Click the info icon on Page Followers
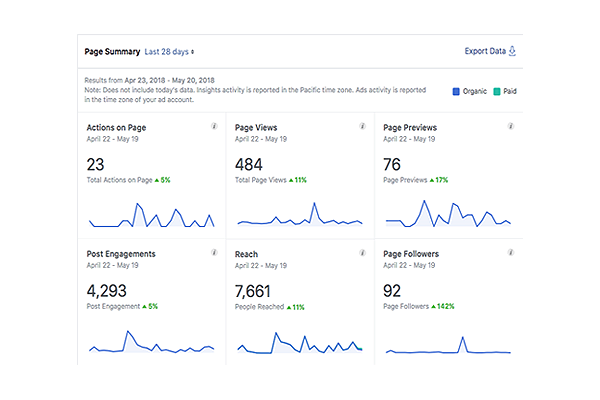The height and width of the screenshot is (400, 600). pyautogui.click(x=510, y=254)
